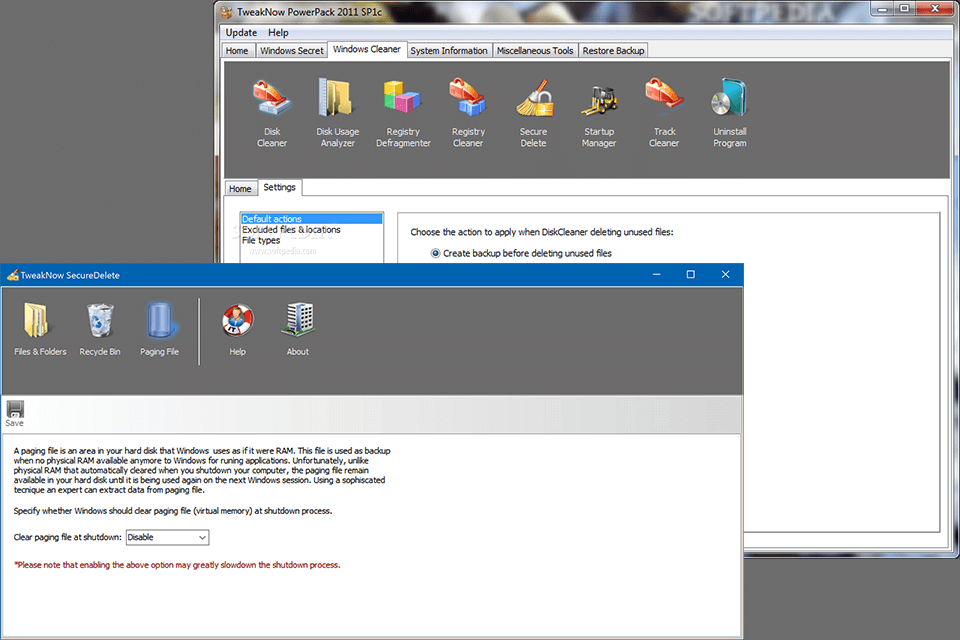
Task: Select Default actions in settings list
Action: click(311, 219)
